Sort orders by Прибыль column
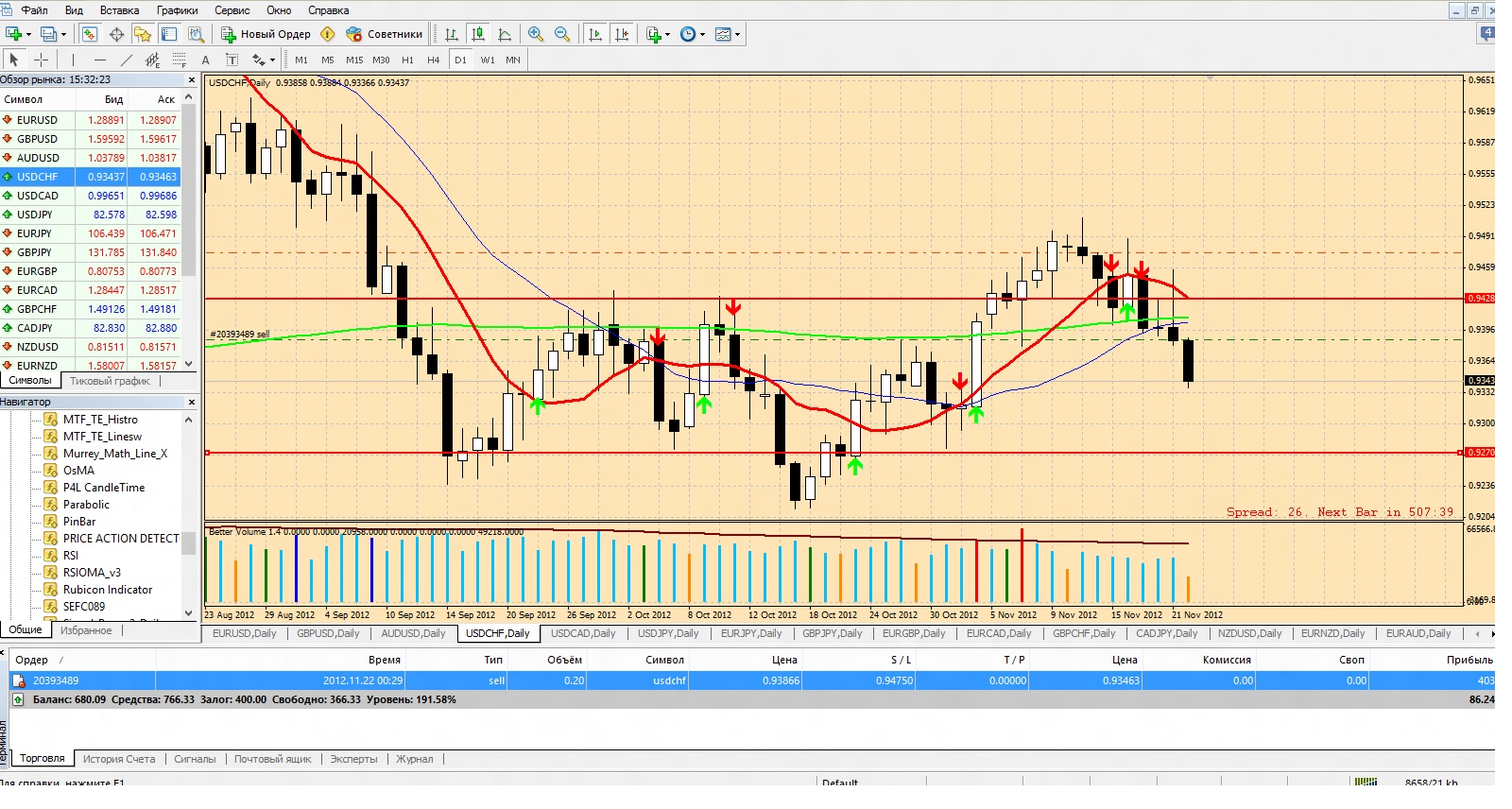This screenshot has width=1512, height=809. [1469, 660]
